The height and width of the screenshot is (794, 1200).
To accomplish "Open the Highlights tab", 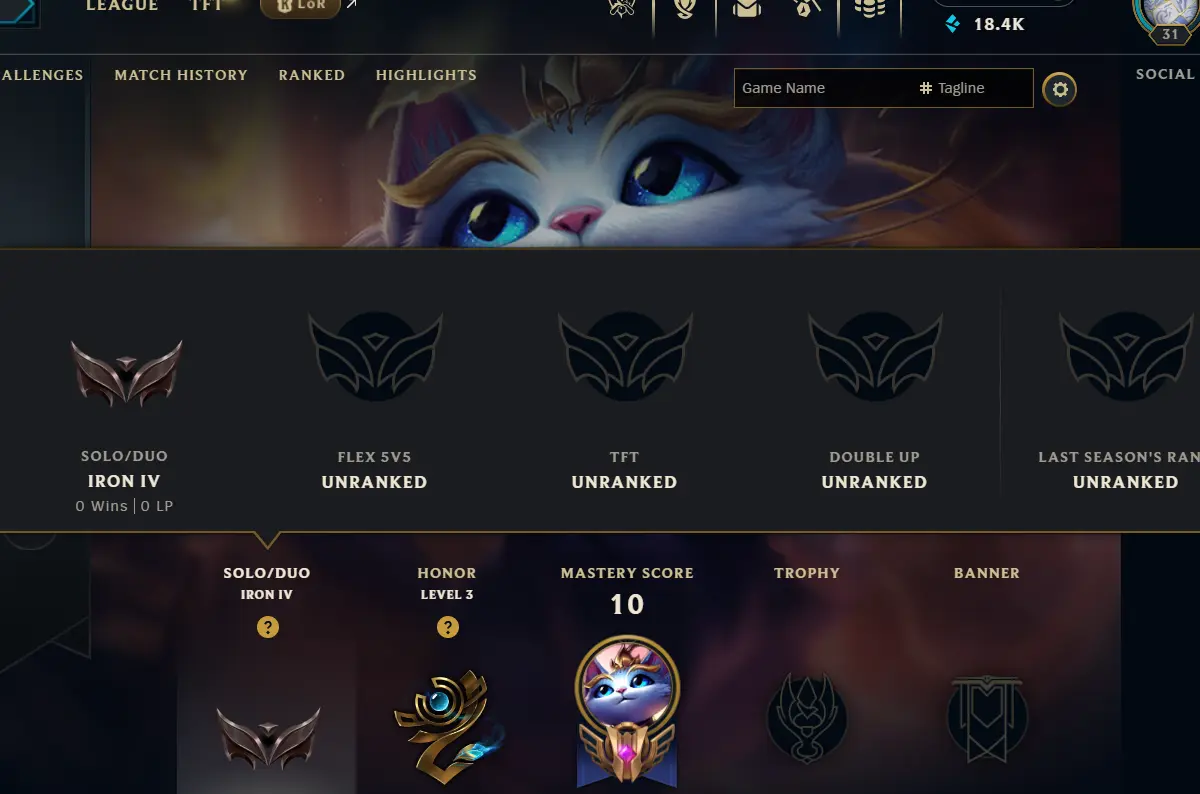I will tap(426, 75).
